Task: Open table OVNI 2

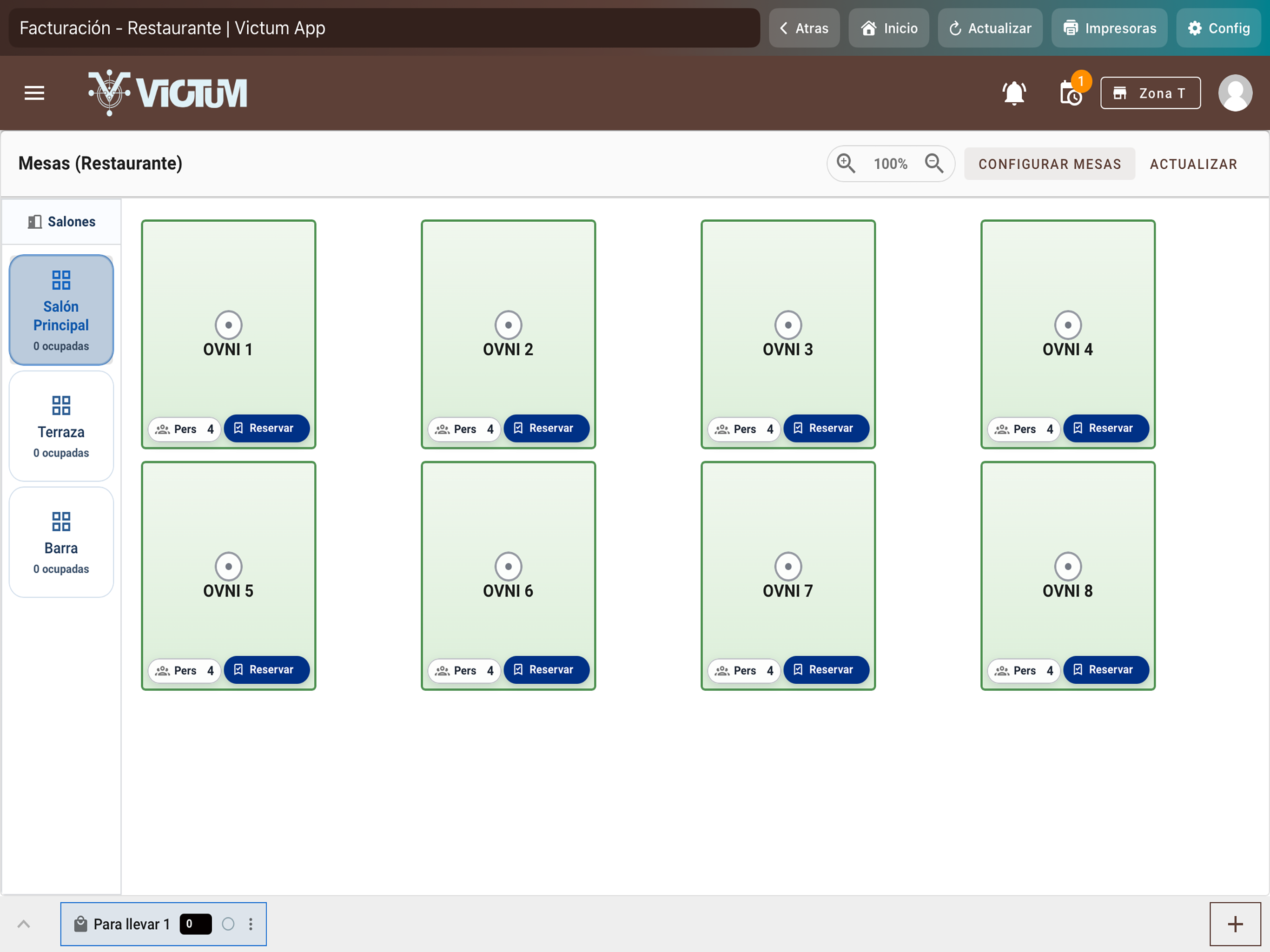Action: pos(508,334)
